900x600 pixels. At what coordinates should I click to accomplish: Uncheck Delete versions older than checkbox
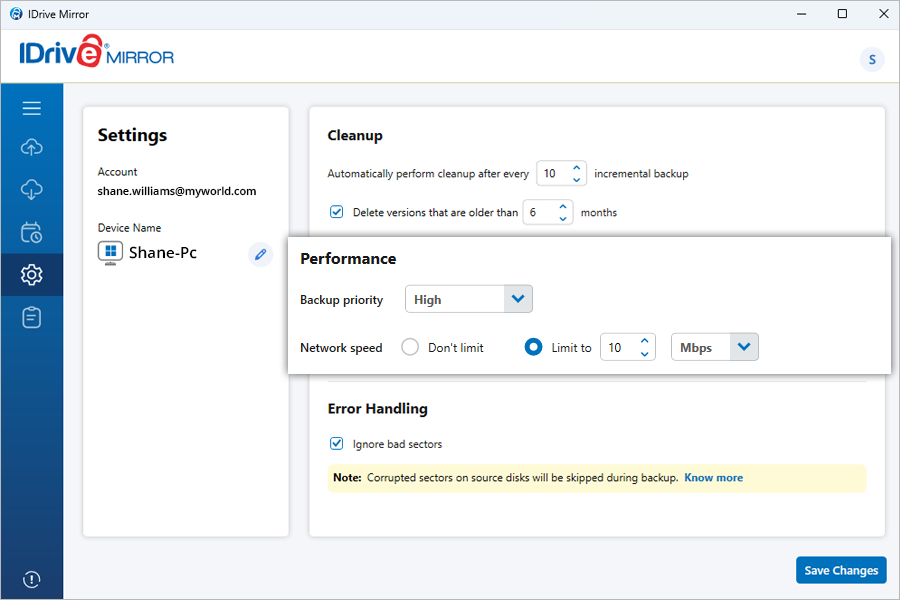[x=337, y=212]
